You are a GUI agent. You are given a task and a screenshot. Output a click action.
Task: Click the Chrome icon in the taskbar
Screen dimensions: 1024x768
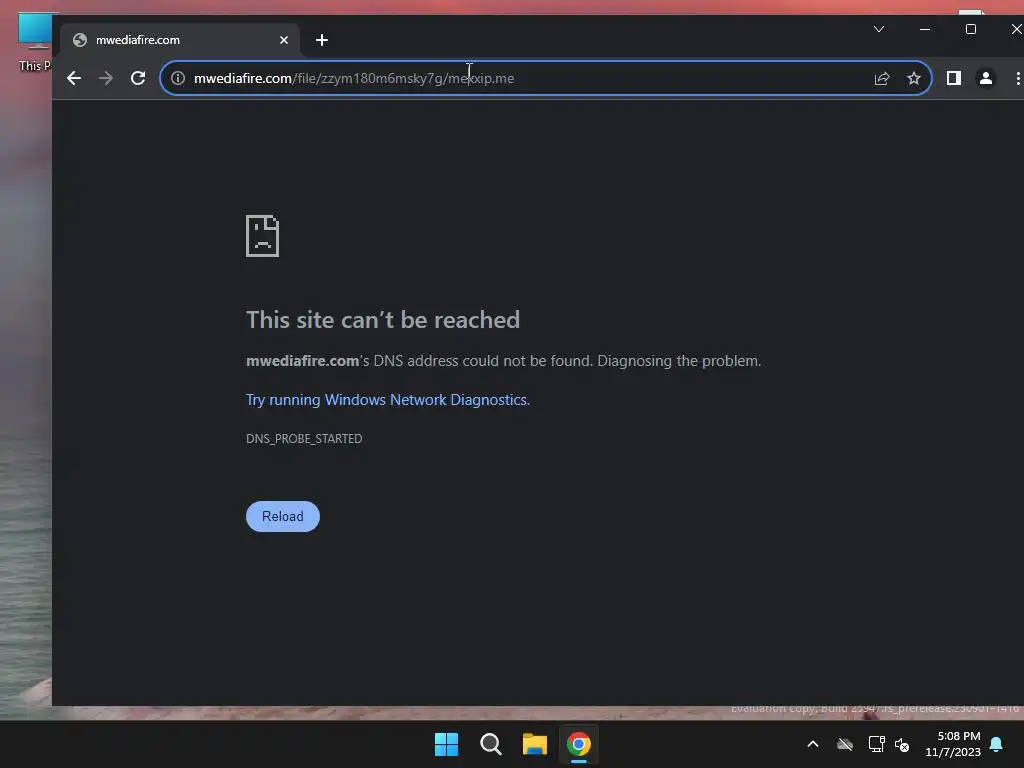click(579, 744)
